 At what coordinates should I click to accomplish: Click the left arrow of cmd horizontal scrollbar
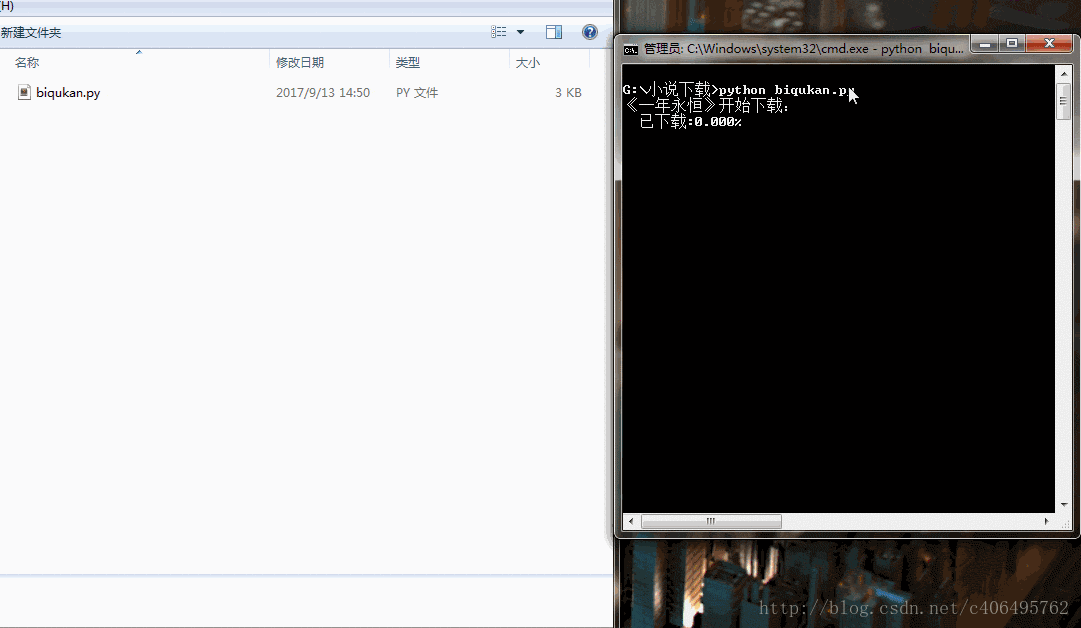click(x=630, y=521)
